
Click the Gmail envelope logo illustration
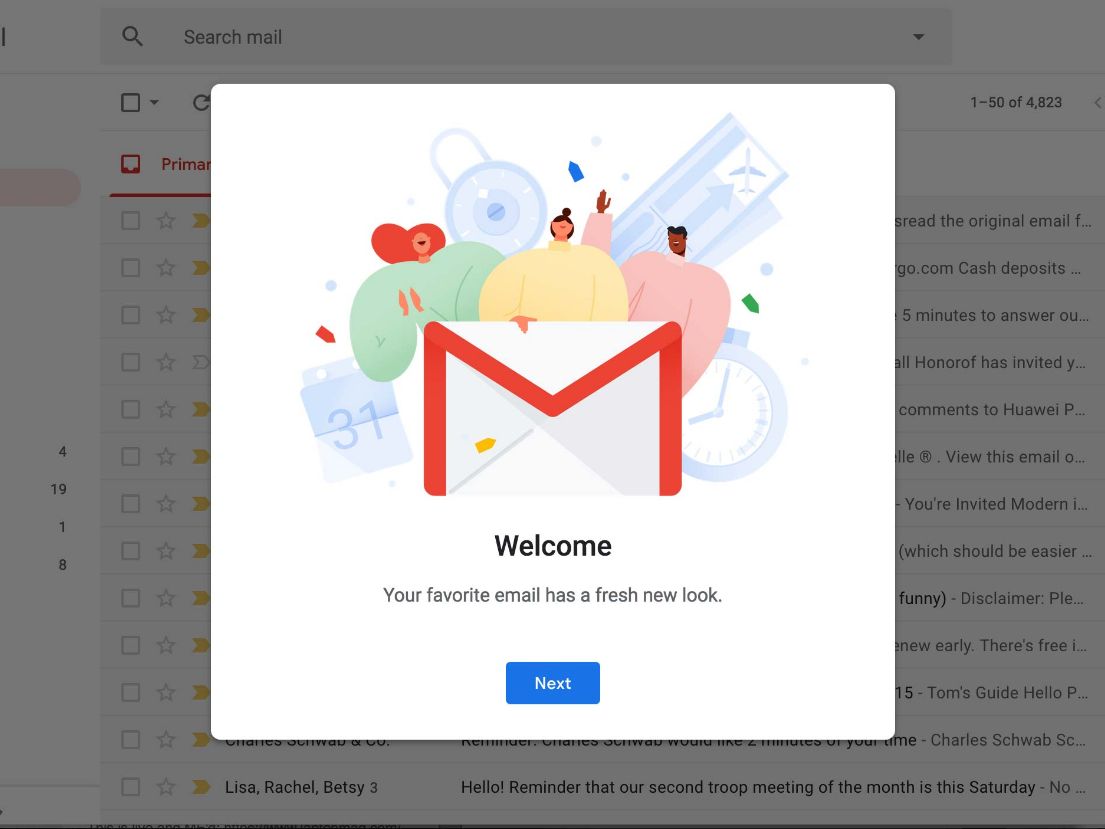pos(552,408)
